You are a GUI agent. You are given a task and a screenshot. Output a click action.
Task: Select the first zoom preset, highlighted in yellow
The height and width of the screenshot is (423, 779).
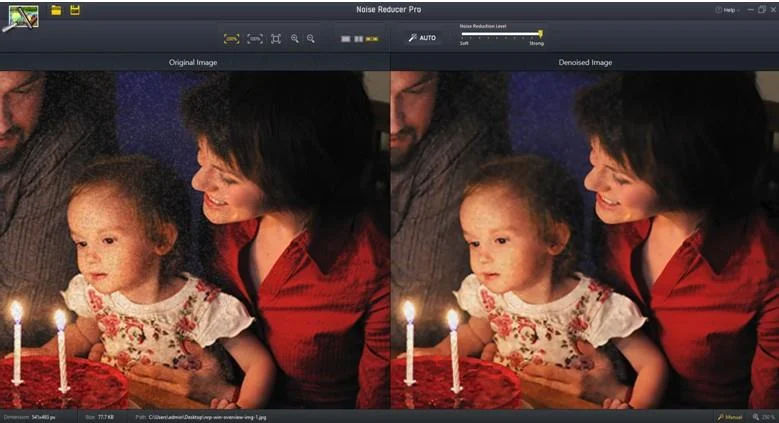(232, 39)
